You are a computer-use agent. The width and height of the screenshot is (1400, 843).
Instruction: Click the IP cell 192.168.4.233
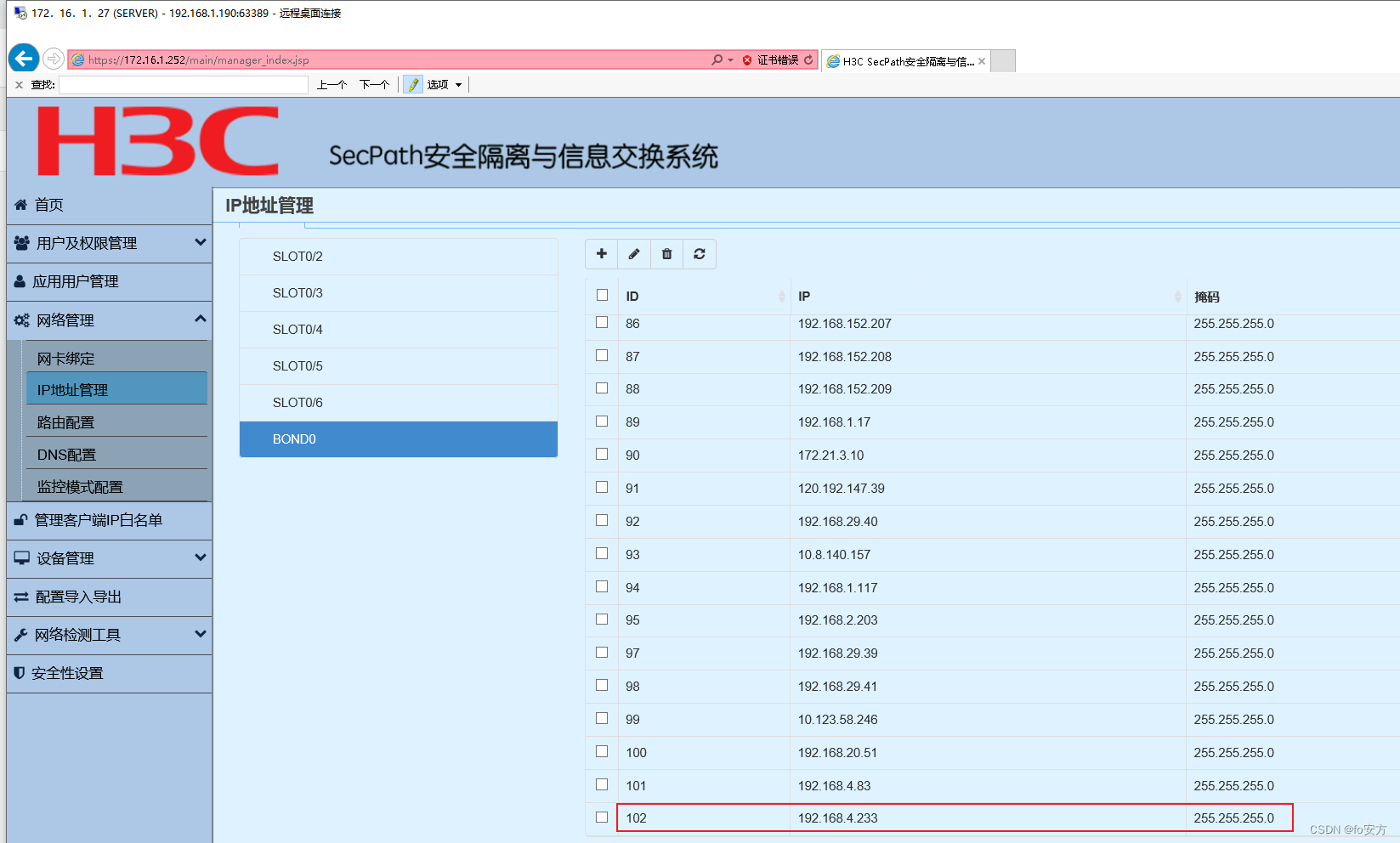coord(838,818)
